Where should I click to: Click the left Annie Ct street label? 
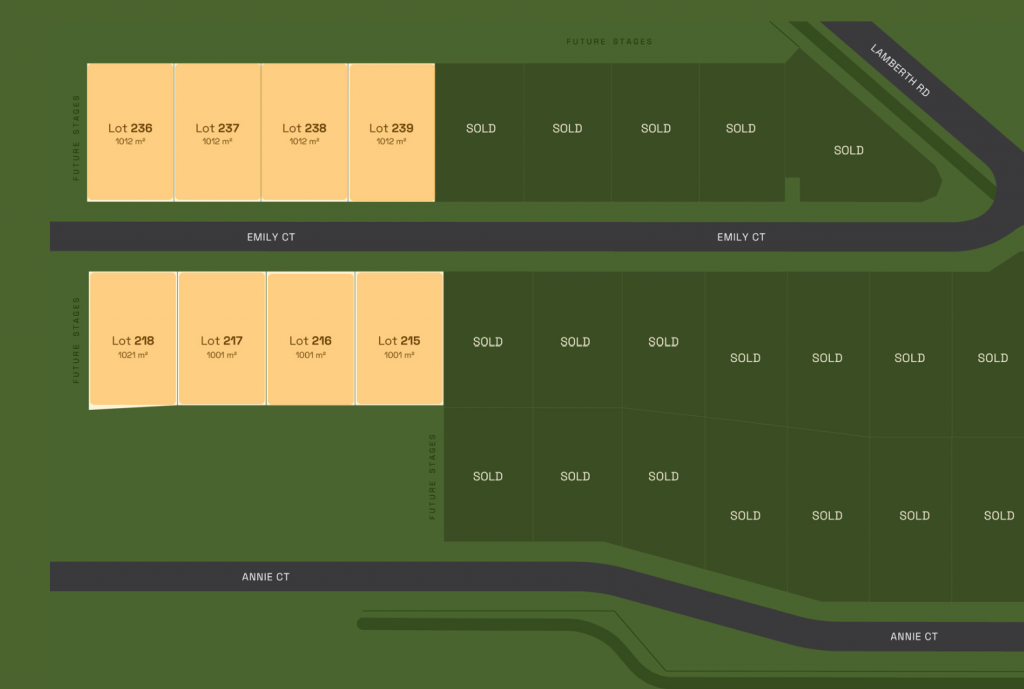pos(266,577)
